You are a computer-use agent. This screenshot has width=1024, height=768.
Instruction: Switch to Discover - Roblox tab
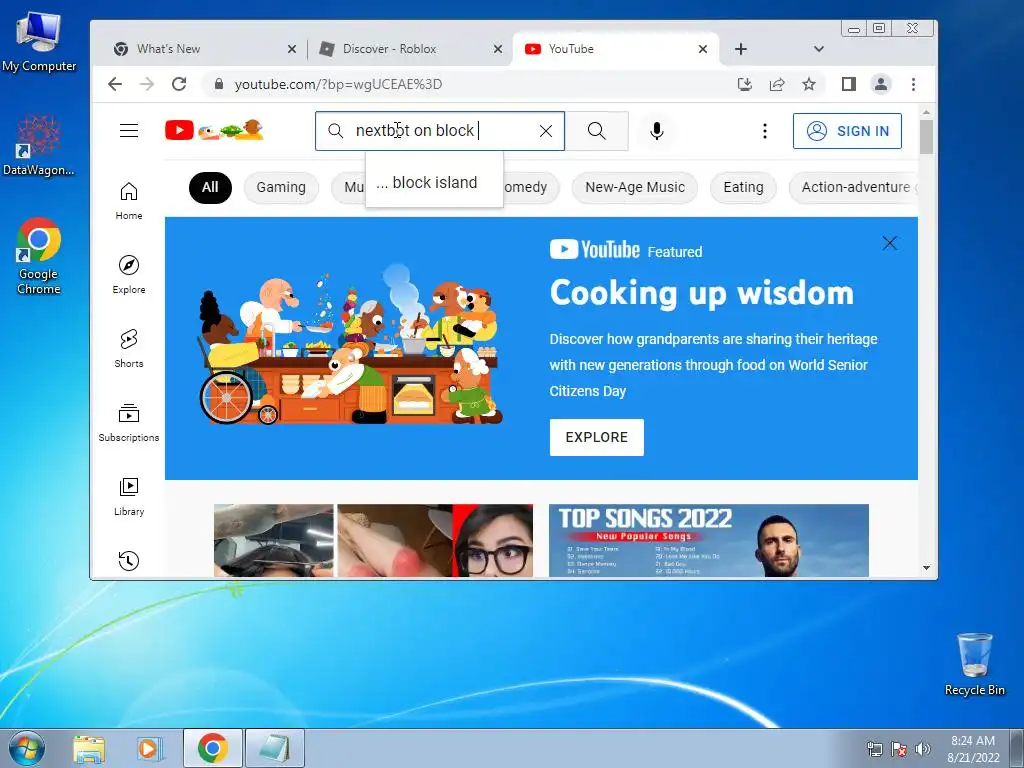(x=408, y=49)
